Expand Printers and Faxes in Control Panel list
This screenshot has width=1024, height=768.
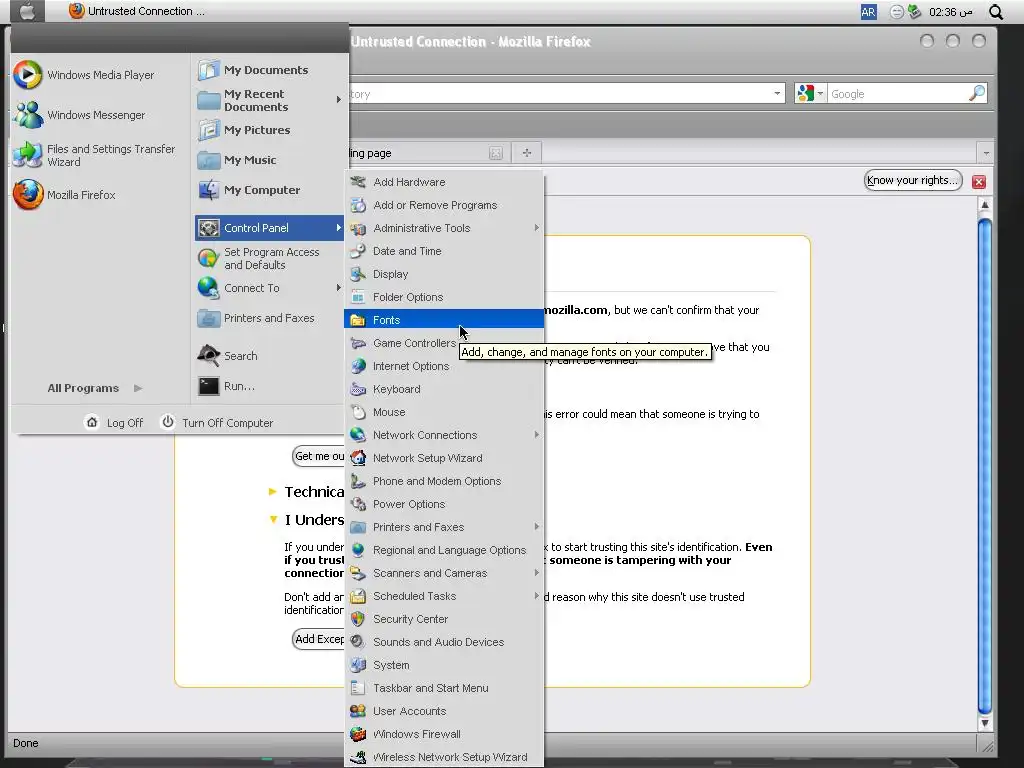pos(537,527)
